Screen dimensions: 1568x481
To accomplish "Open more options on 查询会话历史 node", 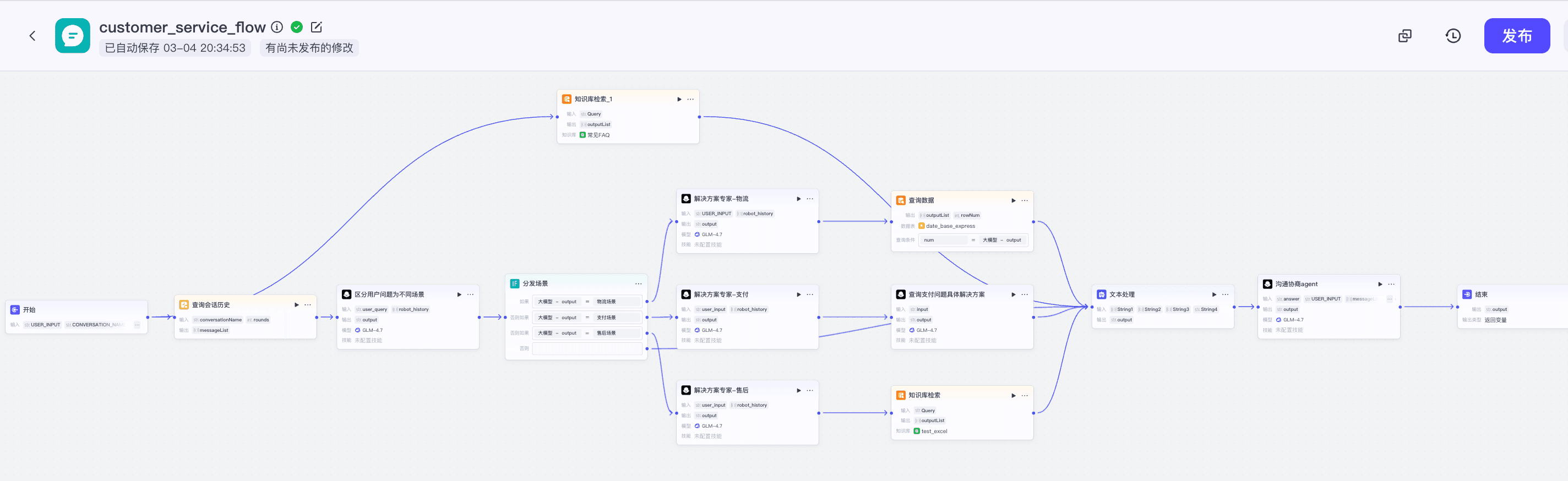I will point(307,305).
